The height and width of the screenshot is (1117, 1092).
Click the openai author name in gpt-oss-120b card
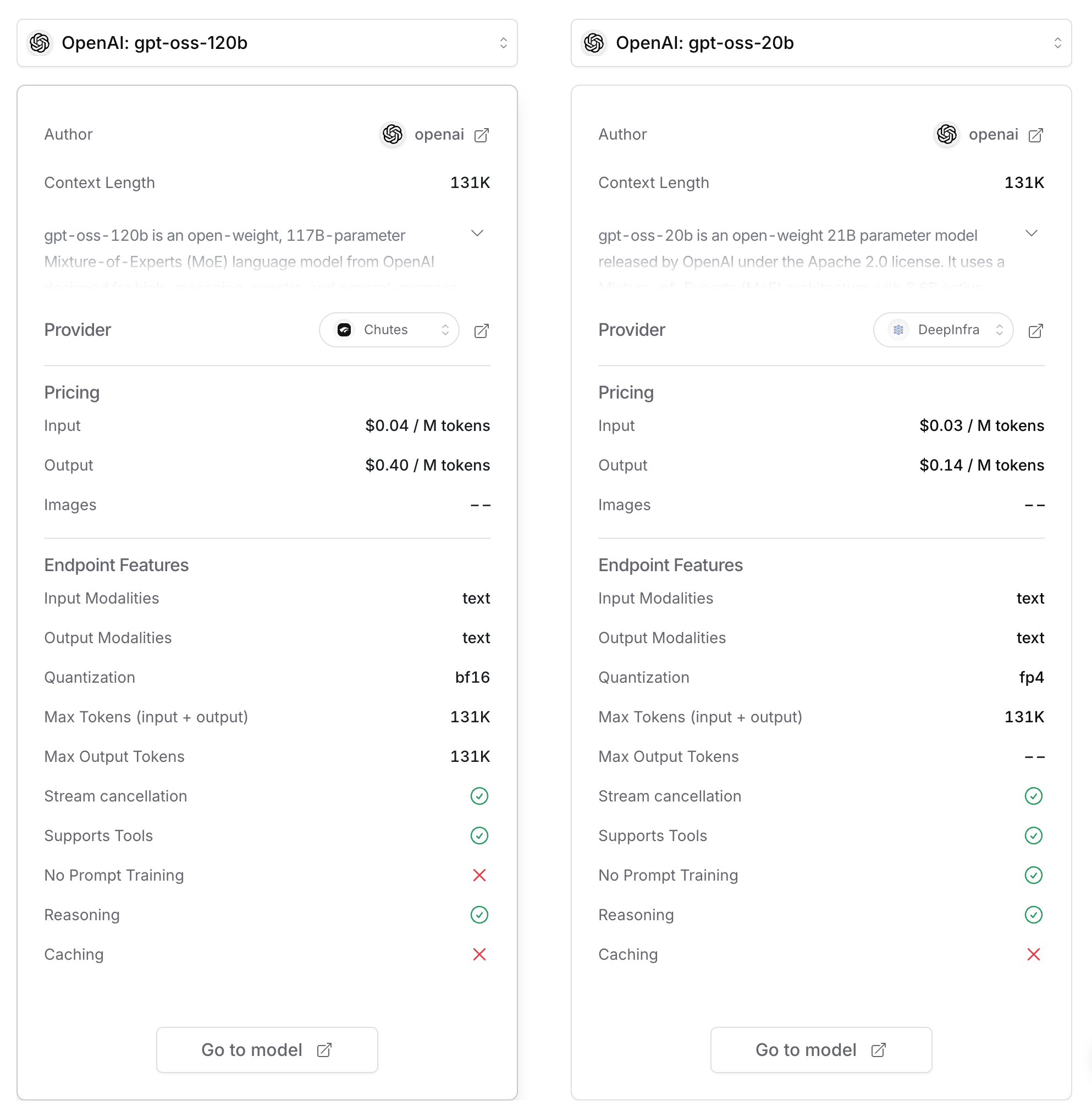[x=439, y=135]
